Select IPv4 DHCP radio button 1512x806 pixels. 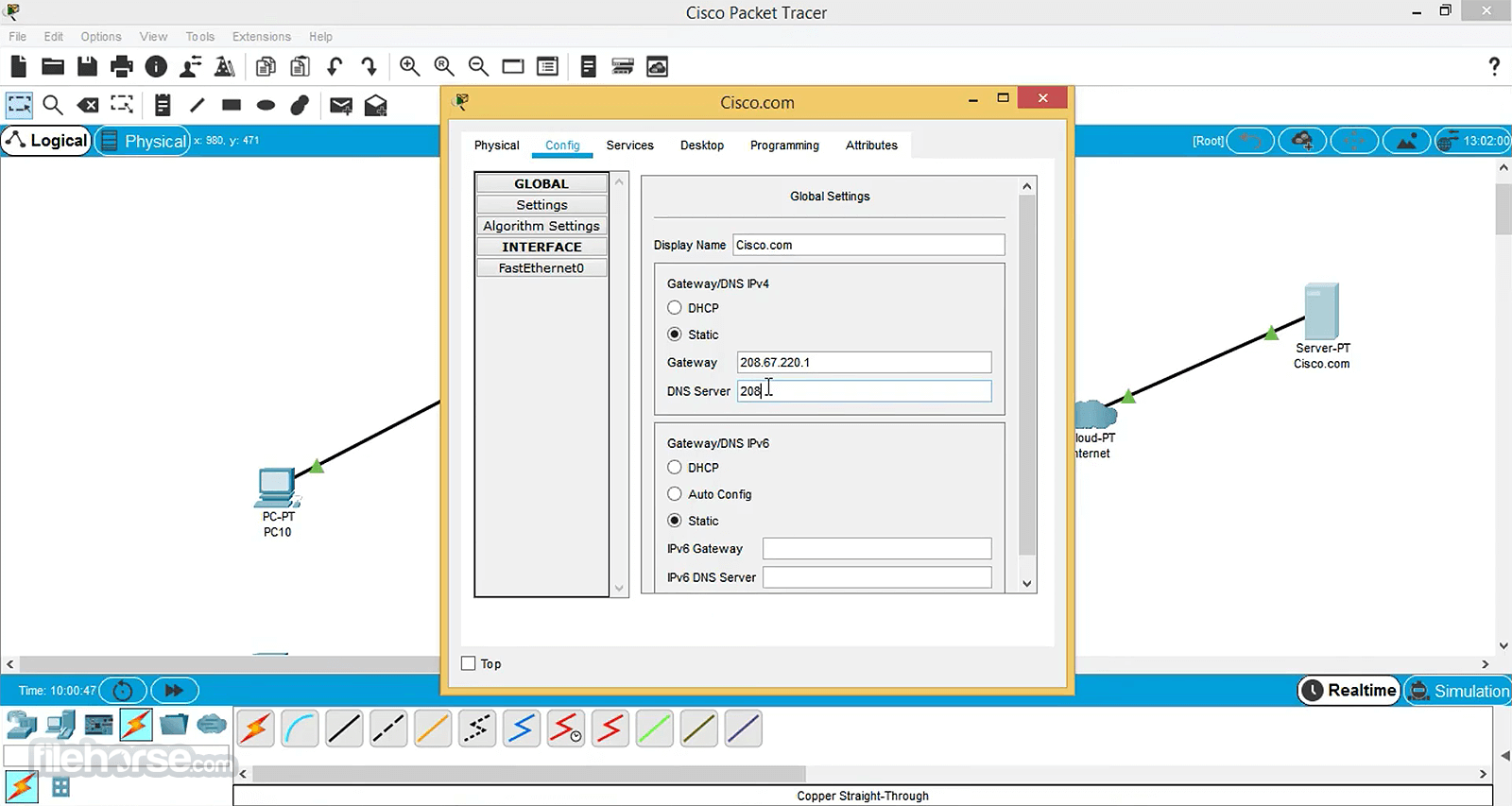click(675, 308)
